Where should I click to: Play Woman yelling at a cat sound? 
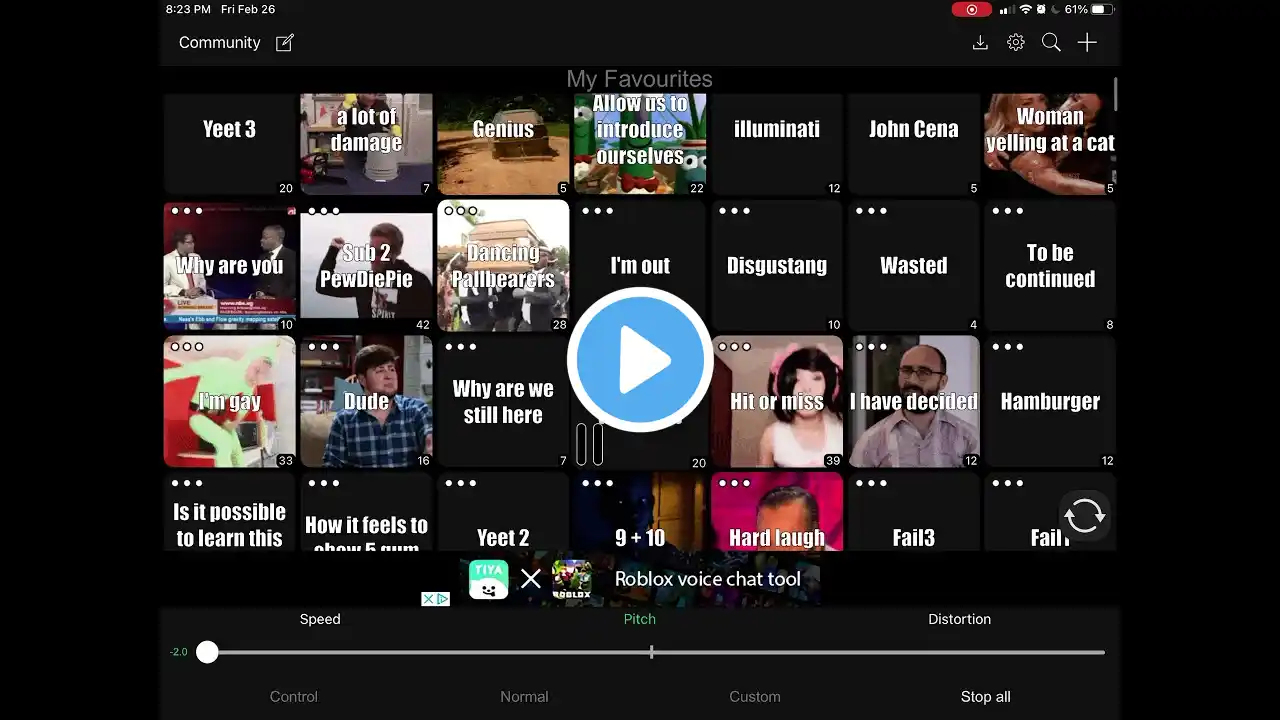[x=1050, y=143]
